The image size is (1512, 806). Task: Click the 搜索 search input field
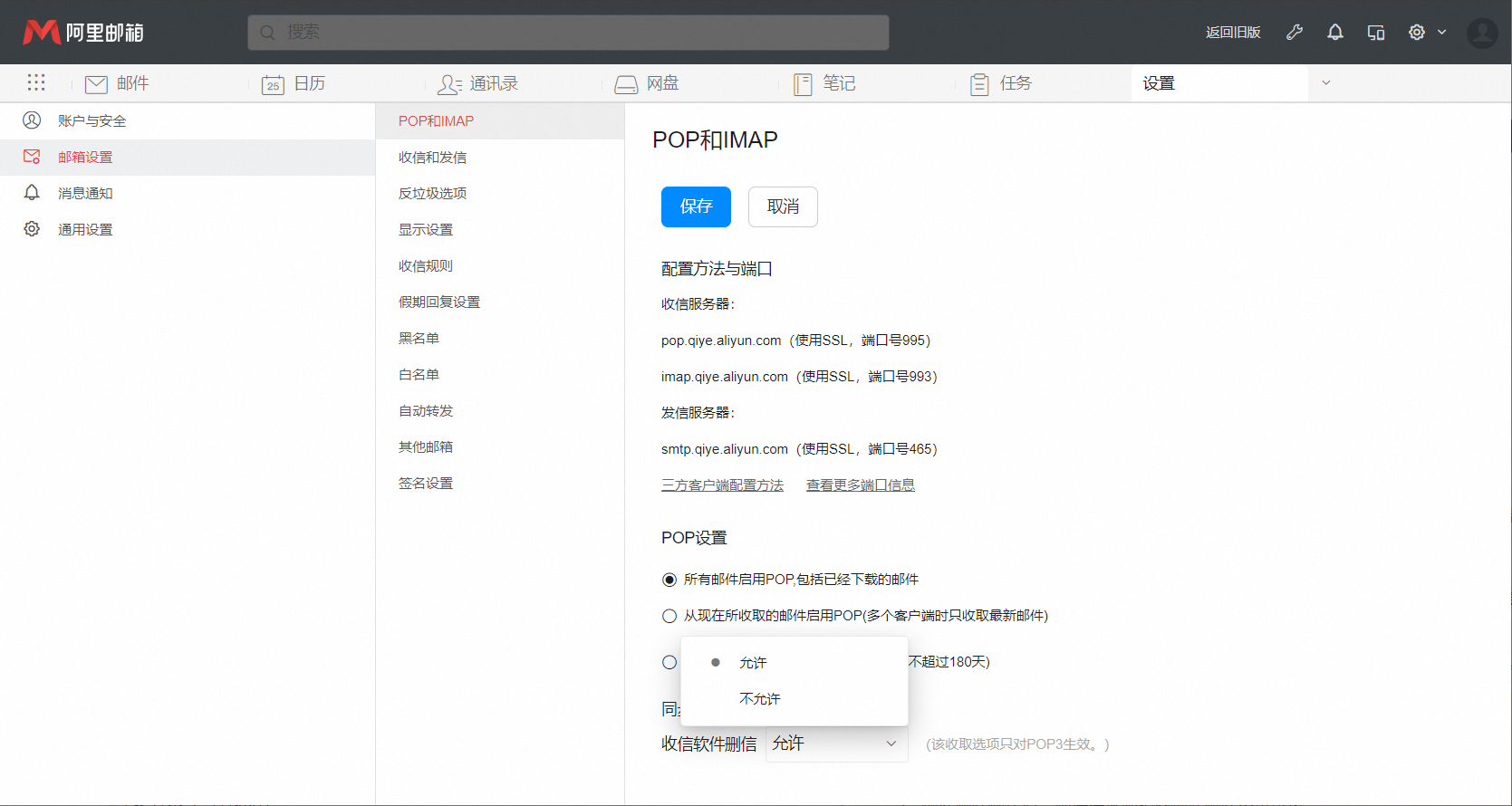568,33
